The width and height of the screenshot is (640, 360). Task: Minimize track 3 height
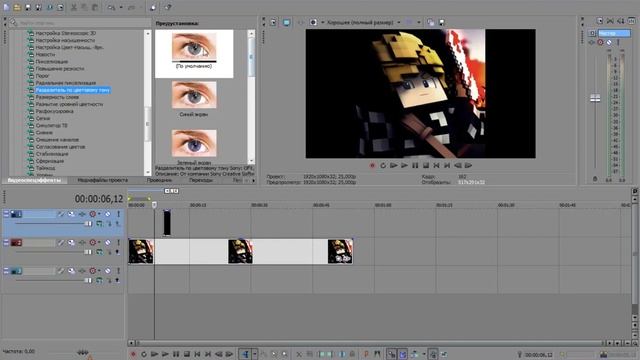click(x=6, y=270)
